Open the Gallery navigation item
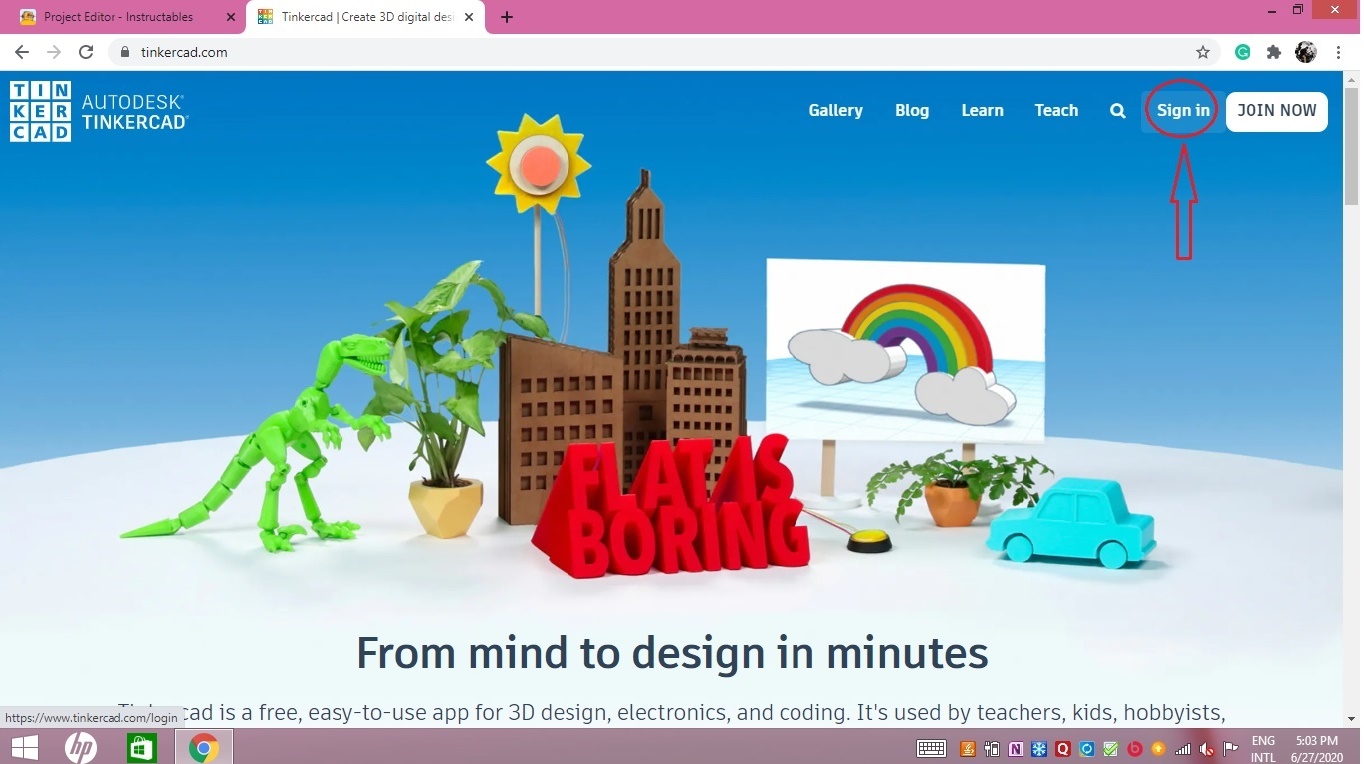 point(836,110)
